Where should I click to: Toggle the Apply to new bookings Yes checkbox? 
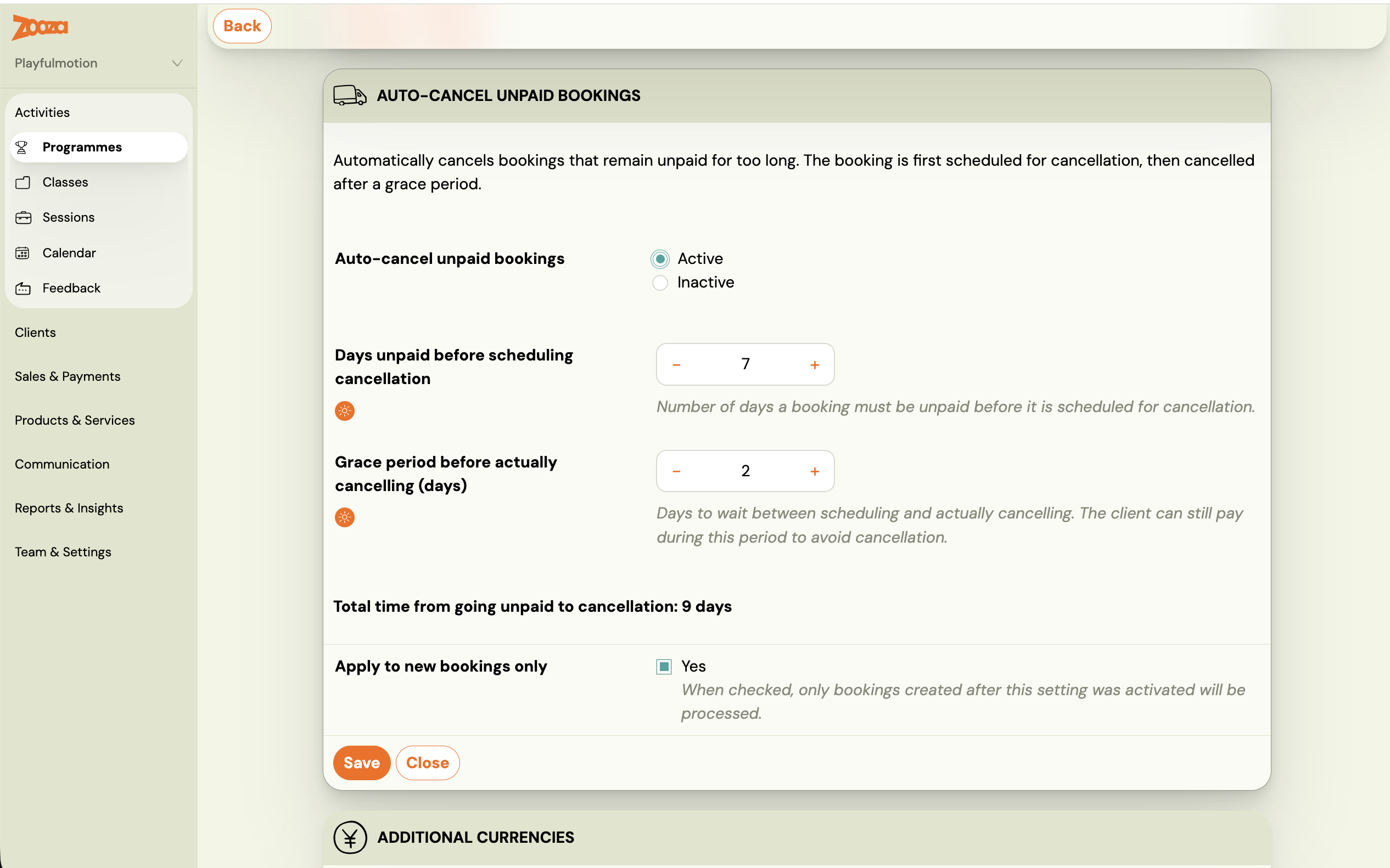click(x=664, y=667)
